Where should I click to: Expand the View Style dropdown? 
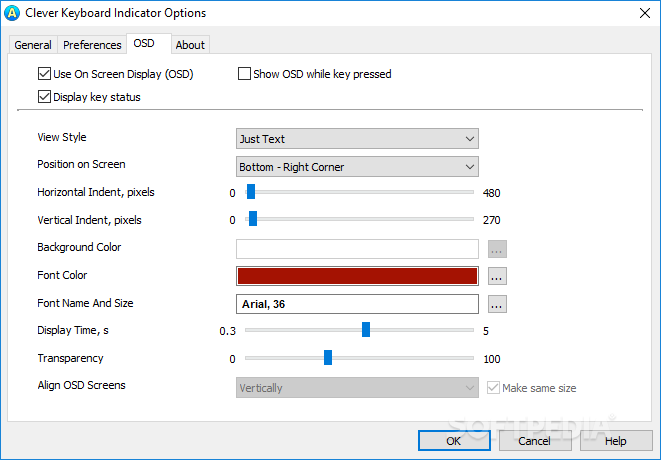(x=357, y=139)
